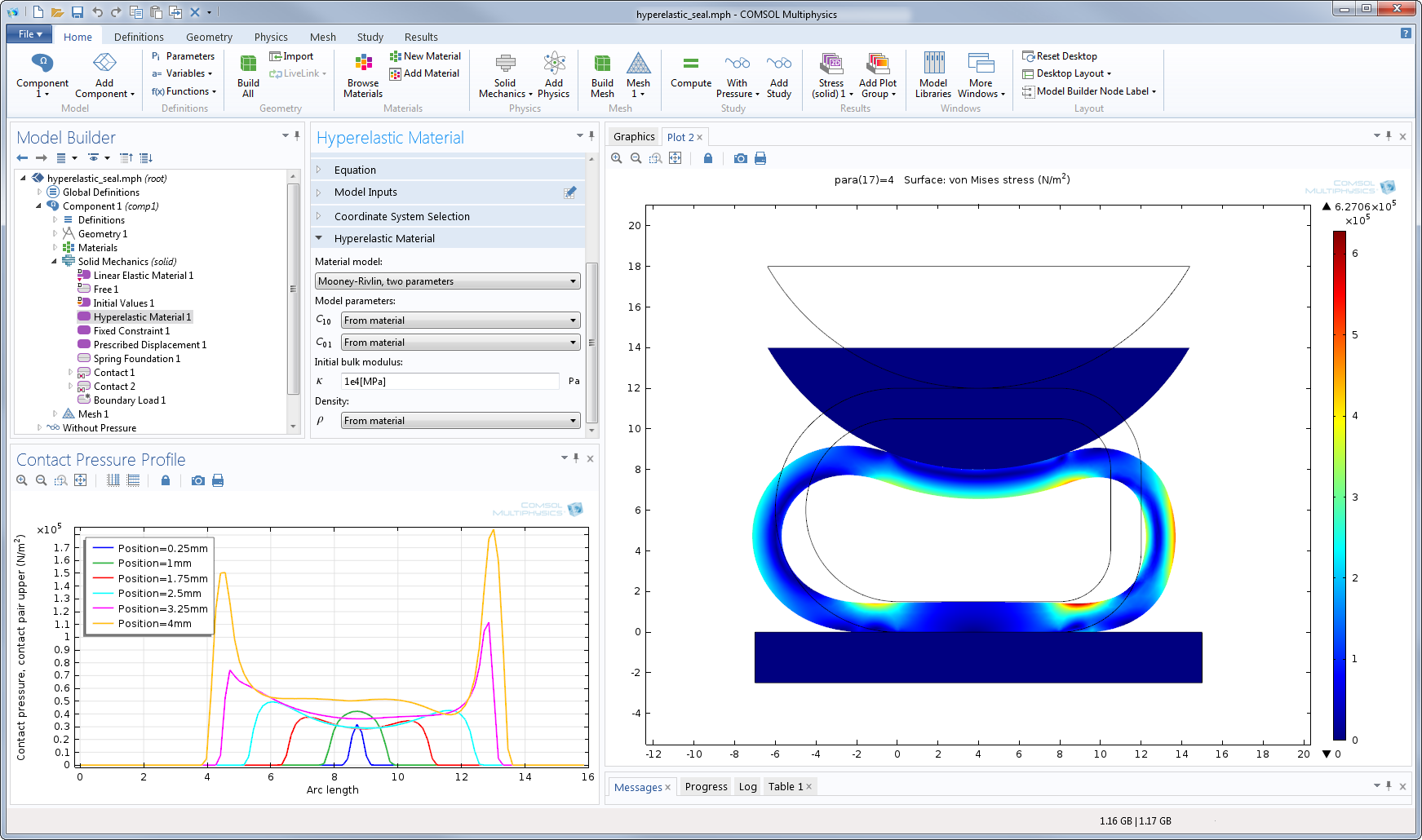Pin the Model Builder window

tap(297, 135)
